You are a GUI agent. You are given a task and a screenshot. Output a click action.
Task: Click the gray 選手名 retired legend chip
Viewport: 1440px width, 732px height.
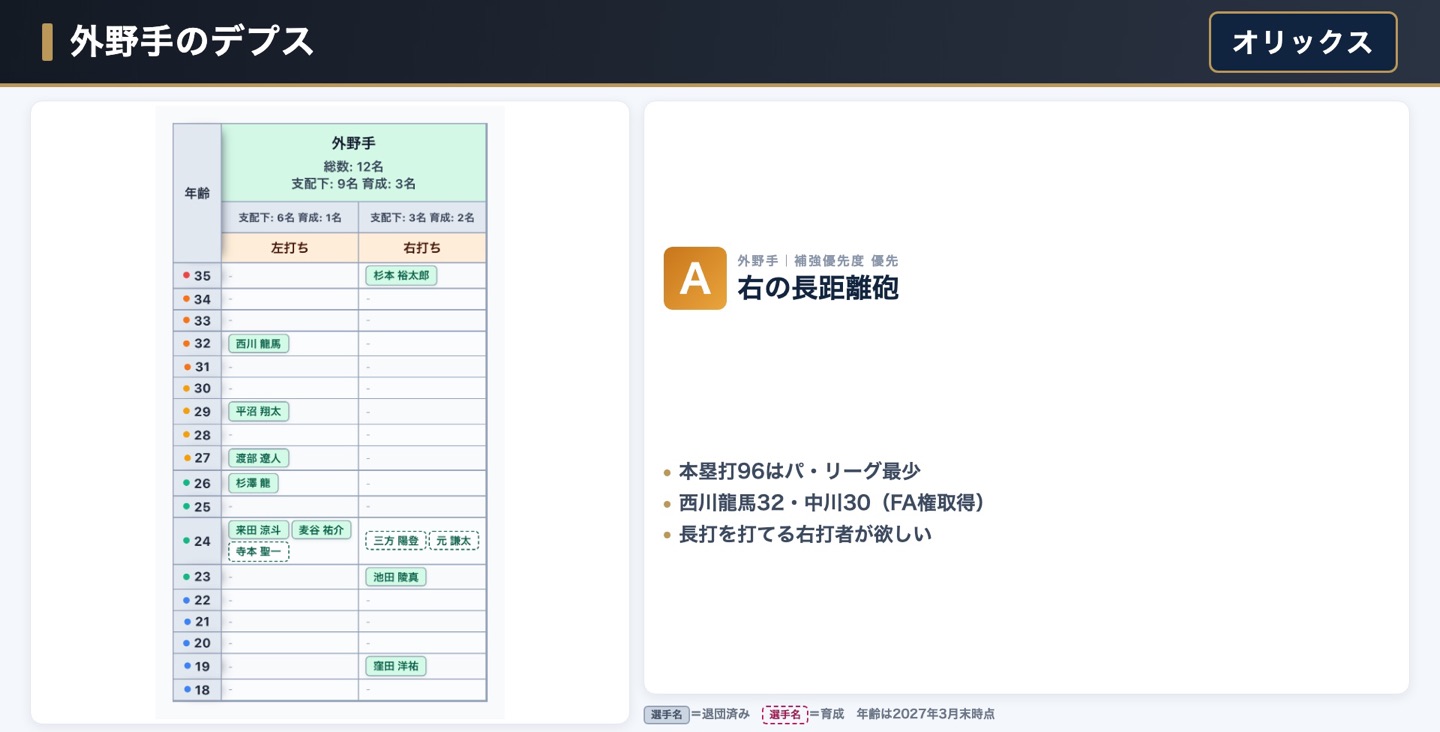(x=666, y=714)
